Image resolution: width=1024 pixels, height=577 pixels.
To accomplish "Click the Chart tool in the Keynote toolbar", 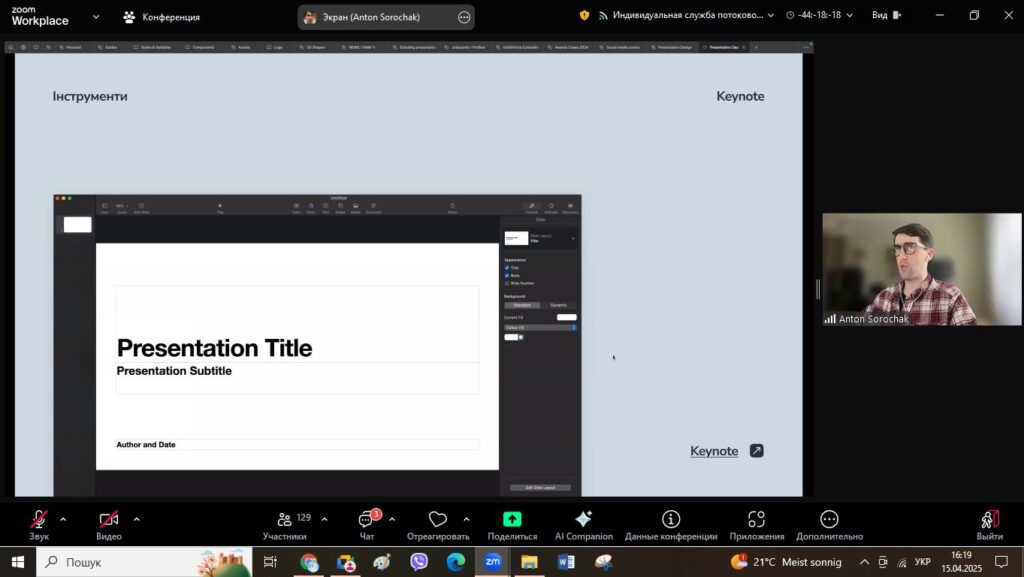I will coord(311,208).
